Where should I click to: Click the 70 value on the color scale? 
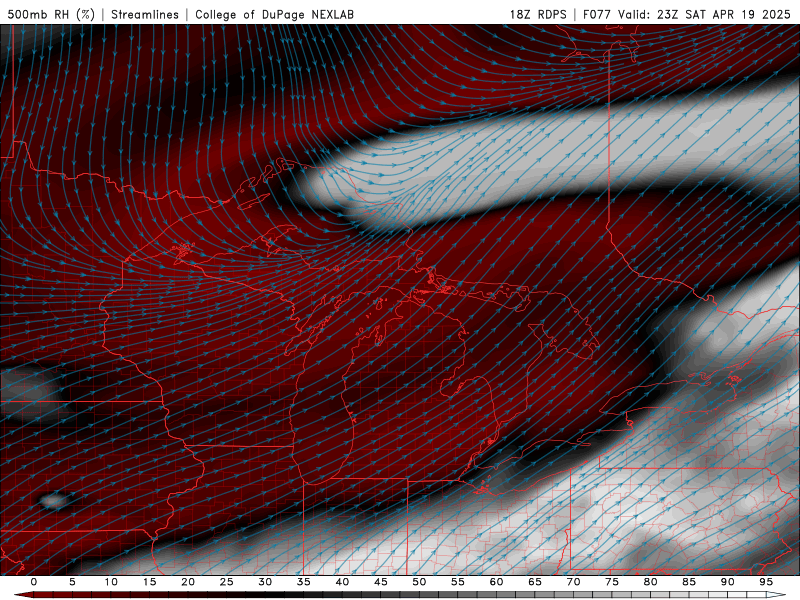[573, 582]
